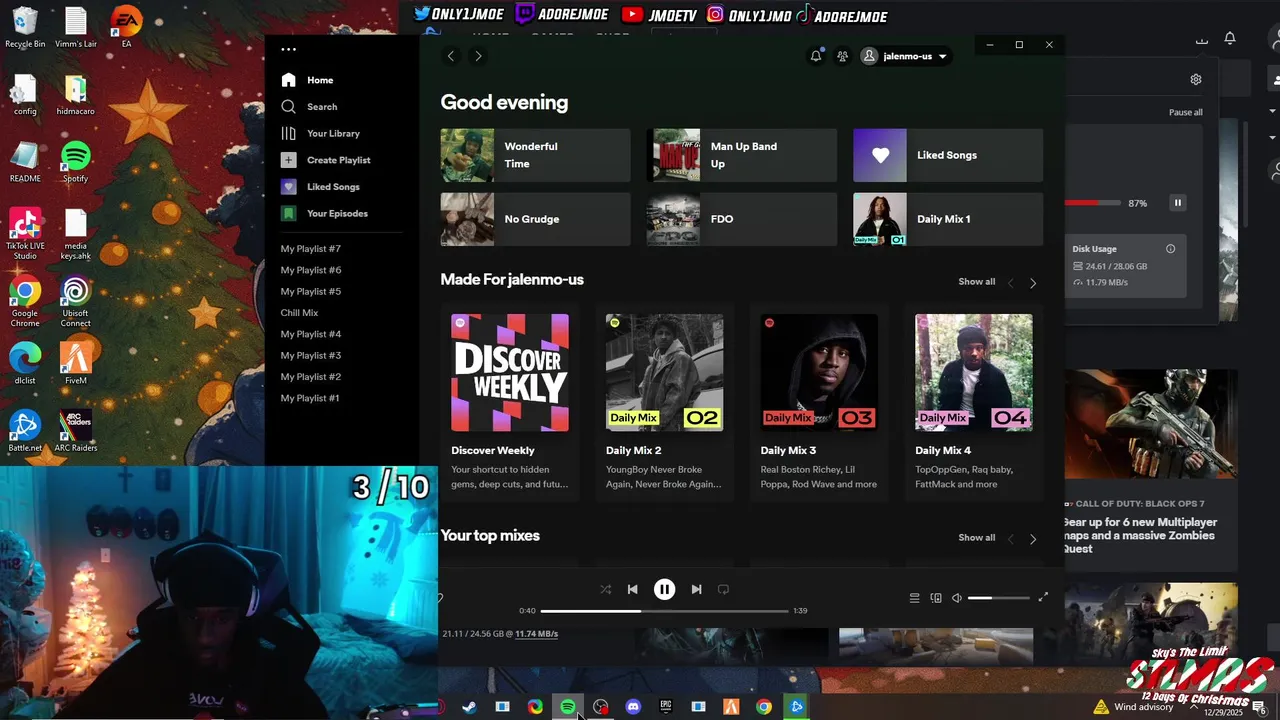The image size is (1280, 720).
Task: Open Battle.net notifications bell
Action: coord(1230,38)
